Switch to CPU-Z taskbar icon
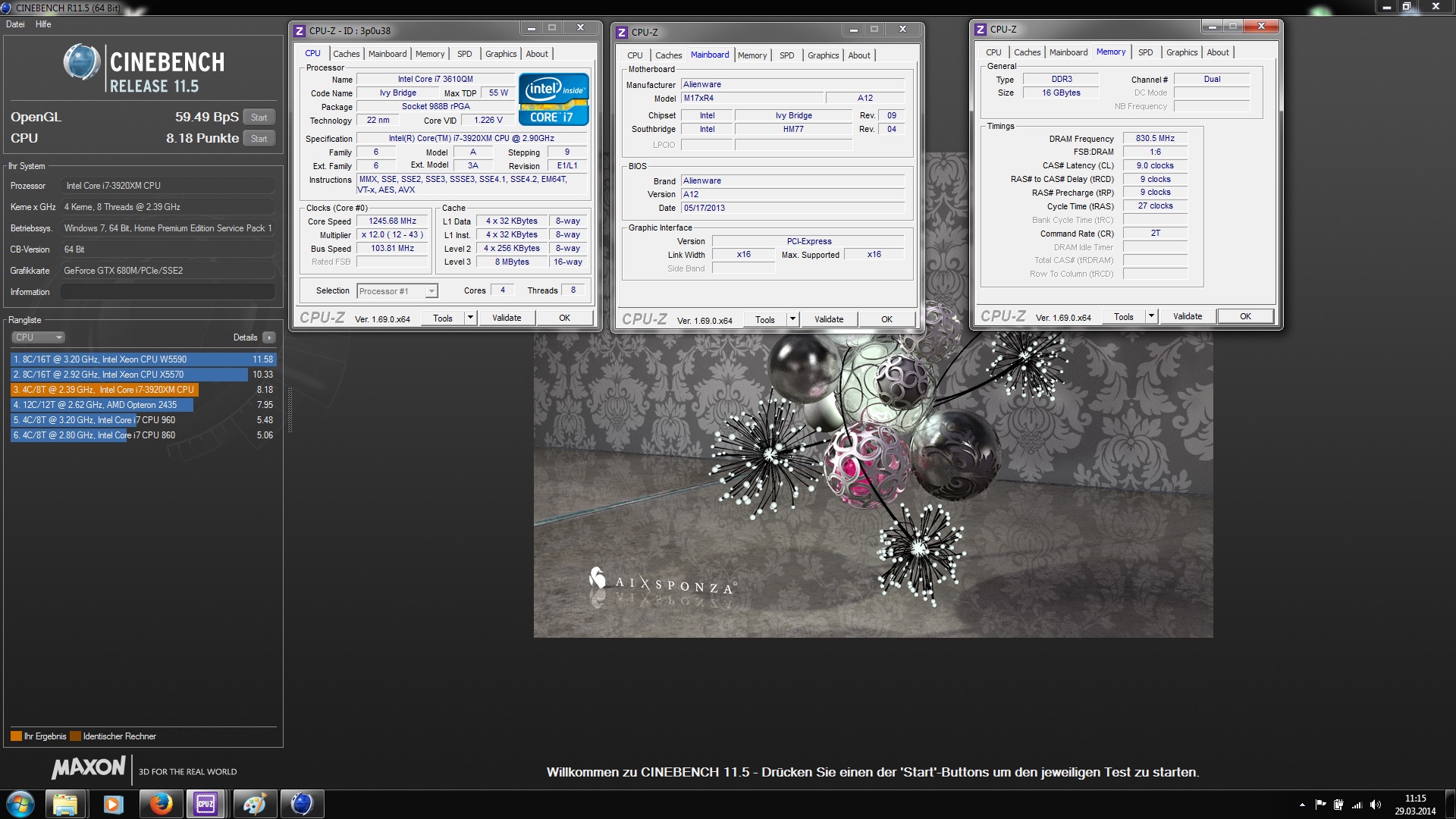The height and width of the screenshot is (819, 1456). coord(206,804)
